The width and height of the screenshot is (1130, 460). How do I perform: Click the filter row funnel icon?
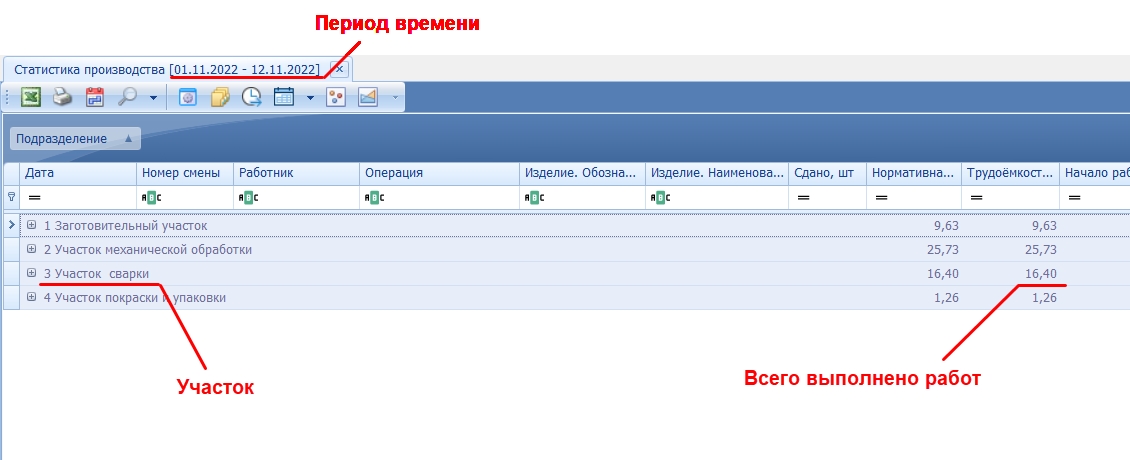[11, 196]
